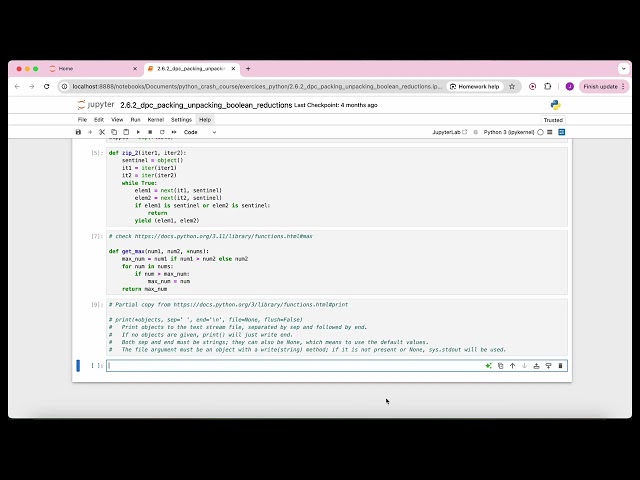This screenshot has height=480, width=640.
Task: Insert a cell below the active cell
Action: 548,366
